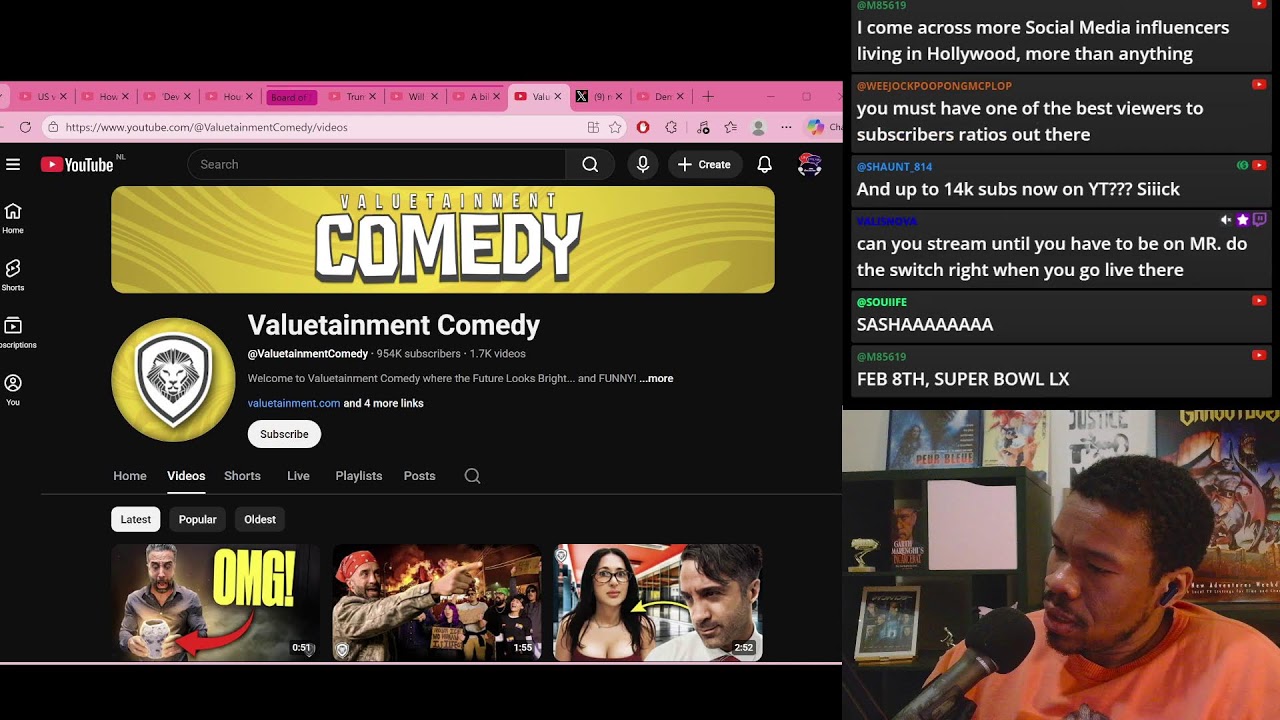Go to YouTube home via the logo
This screenshot has width=1280, height=720.
(x=77, y=165)
